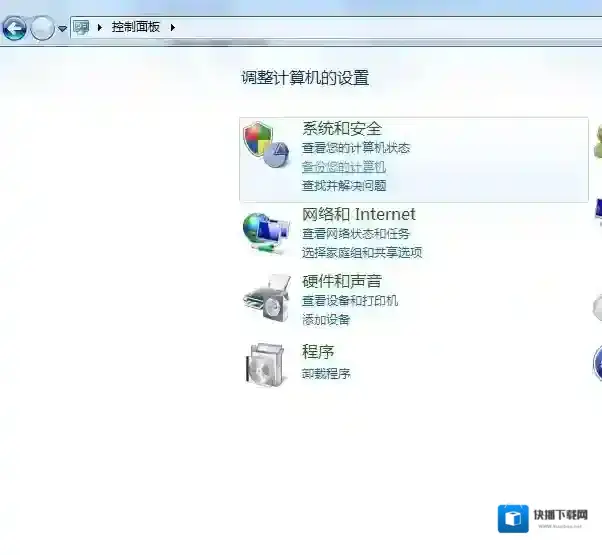The height and width of the screenshot is (555, 602).
Task: Open 卸载程序 uninstall link
Action: (326, 374)
